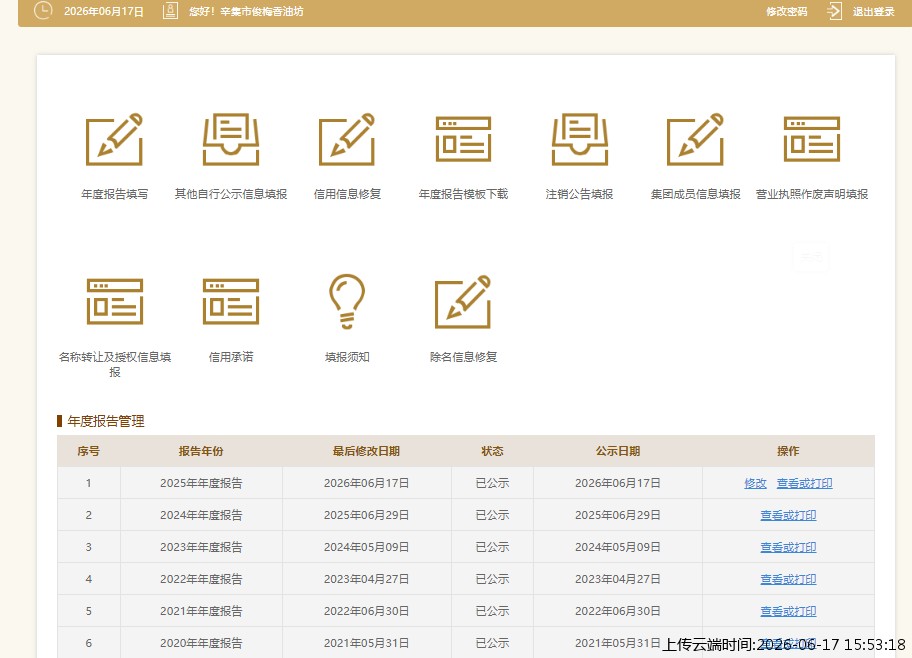Open the 信用信息修复 icon

coord(347,140)
